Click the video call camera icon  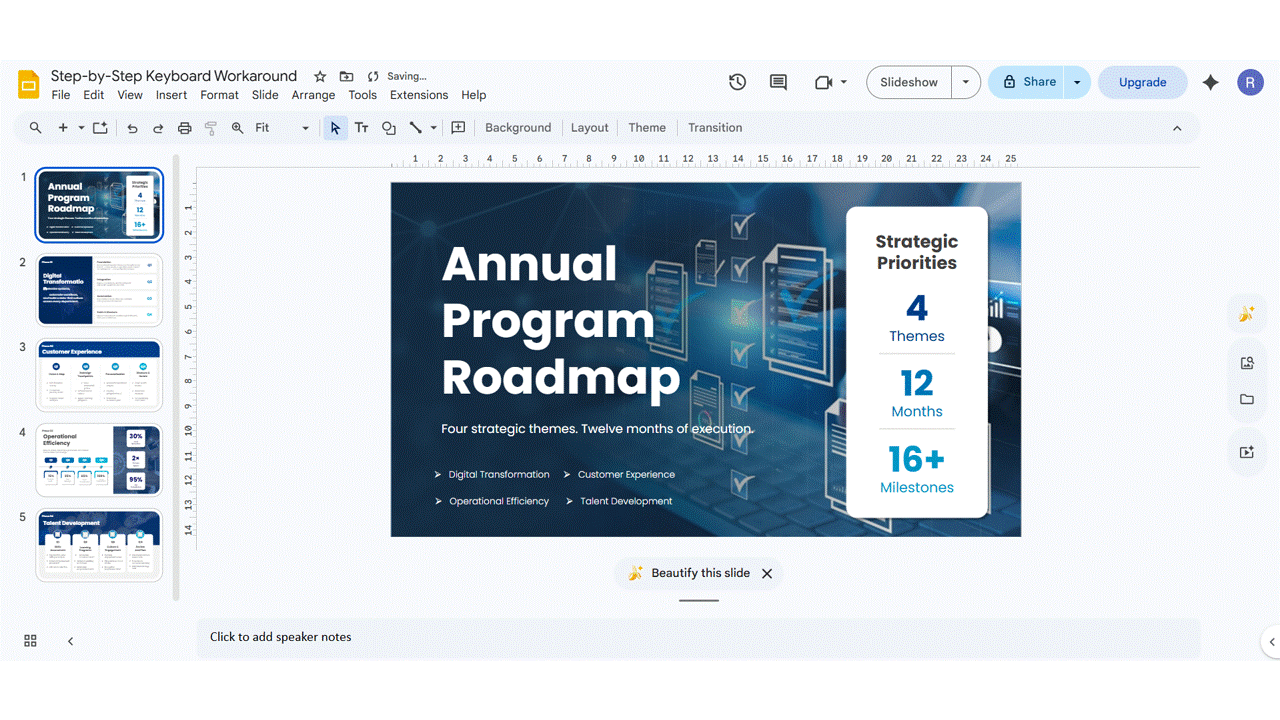(x=823, y=82)
